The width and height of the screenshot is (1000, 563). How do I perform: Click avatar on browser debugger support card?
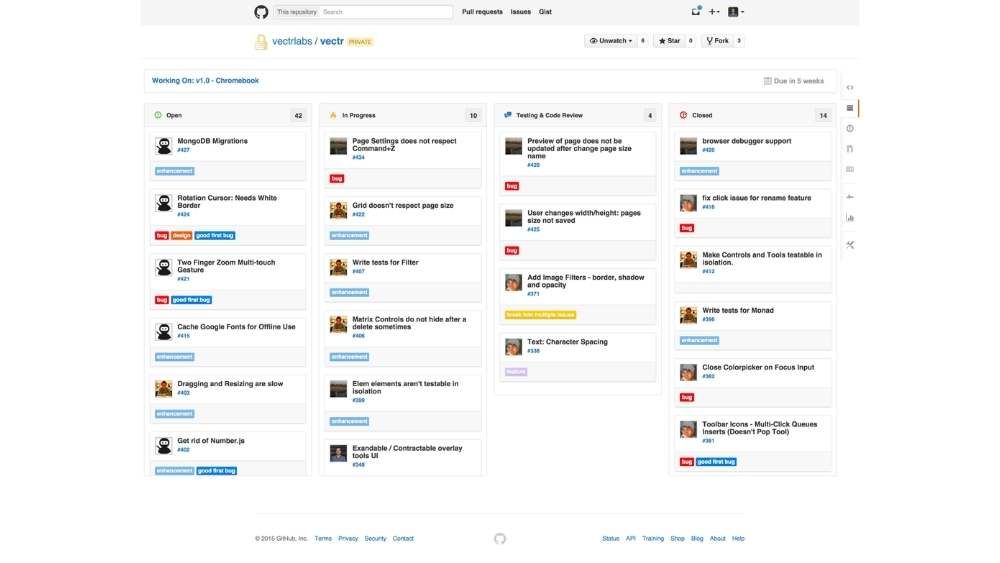tap(688, 146)
